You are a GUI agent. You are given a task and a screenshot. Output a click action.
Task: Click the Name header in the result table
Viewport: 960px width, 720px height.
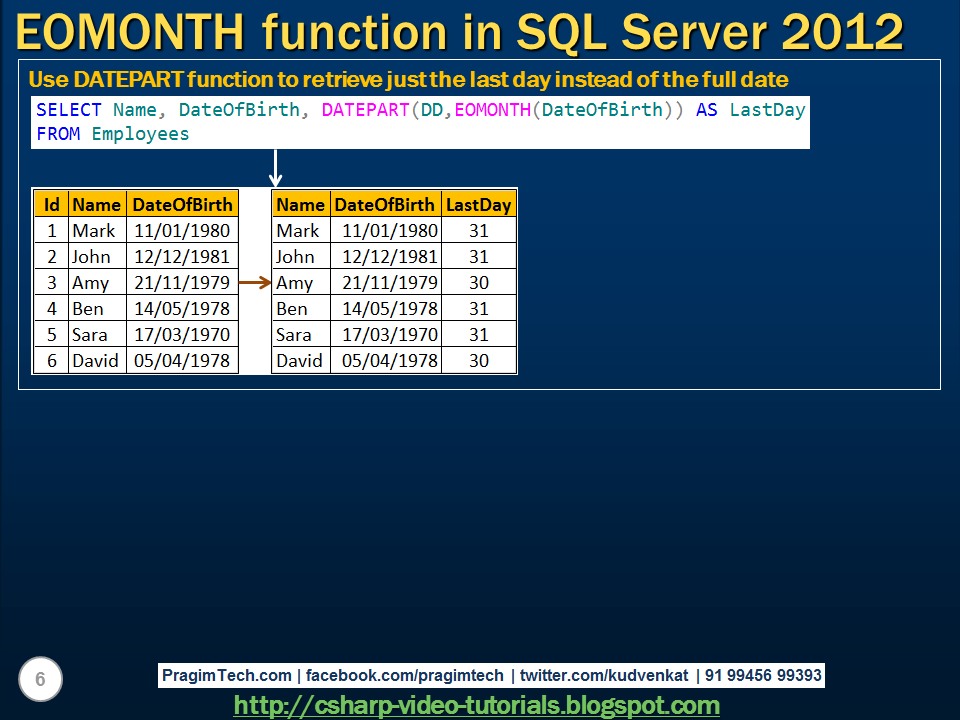(301, 203)
